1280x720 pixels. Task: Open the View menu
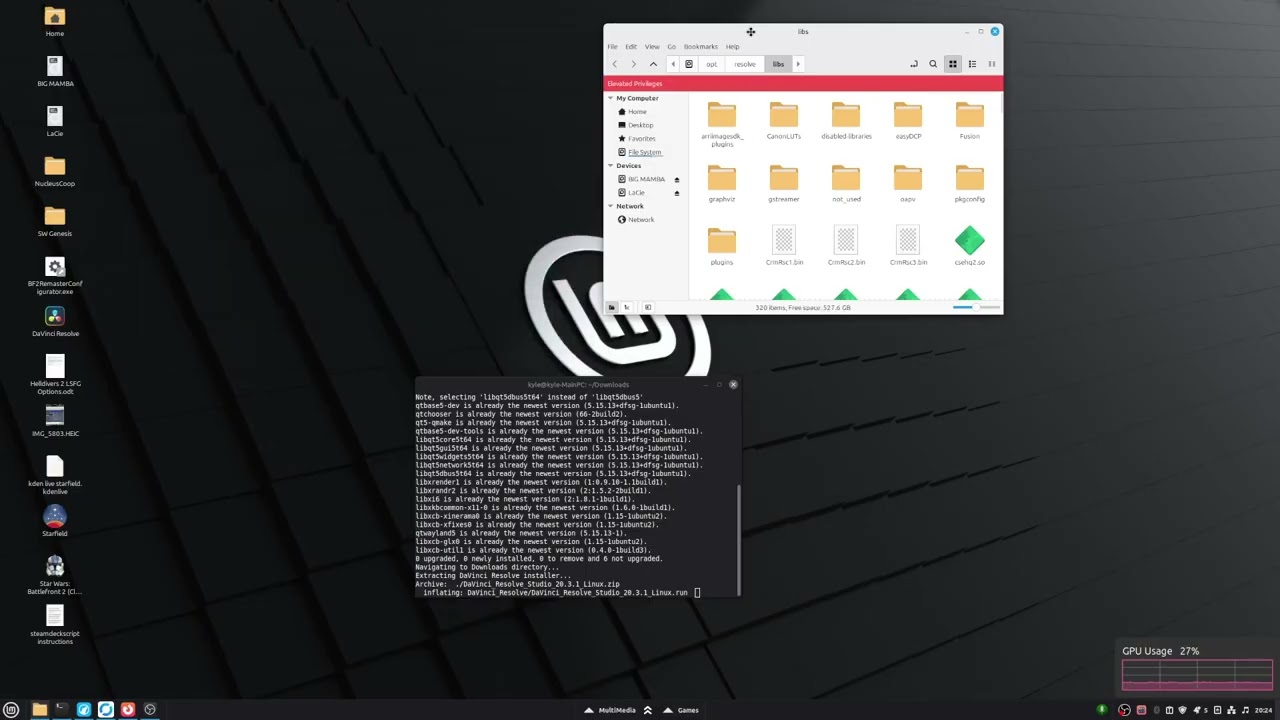[652, 47]
